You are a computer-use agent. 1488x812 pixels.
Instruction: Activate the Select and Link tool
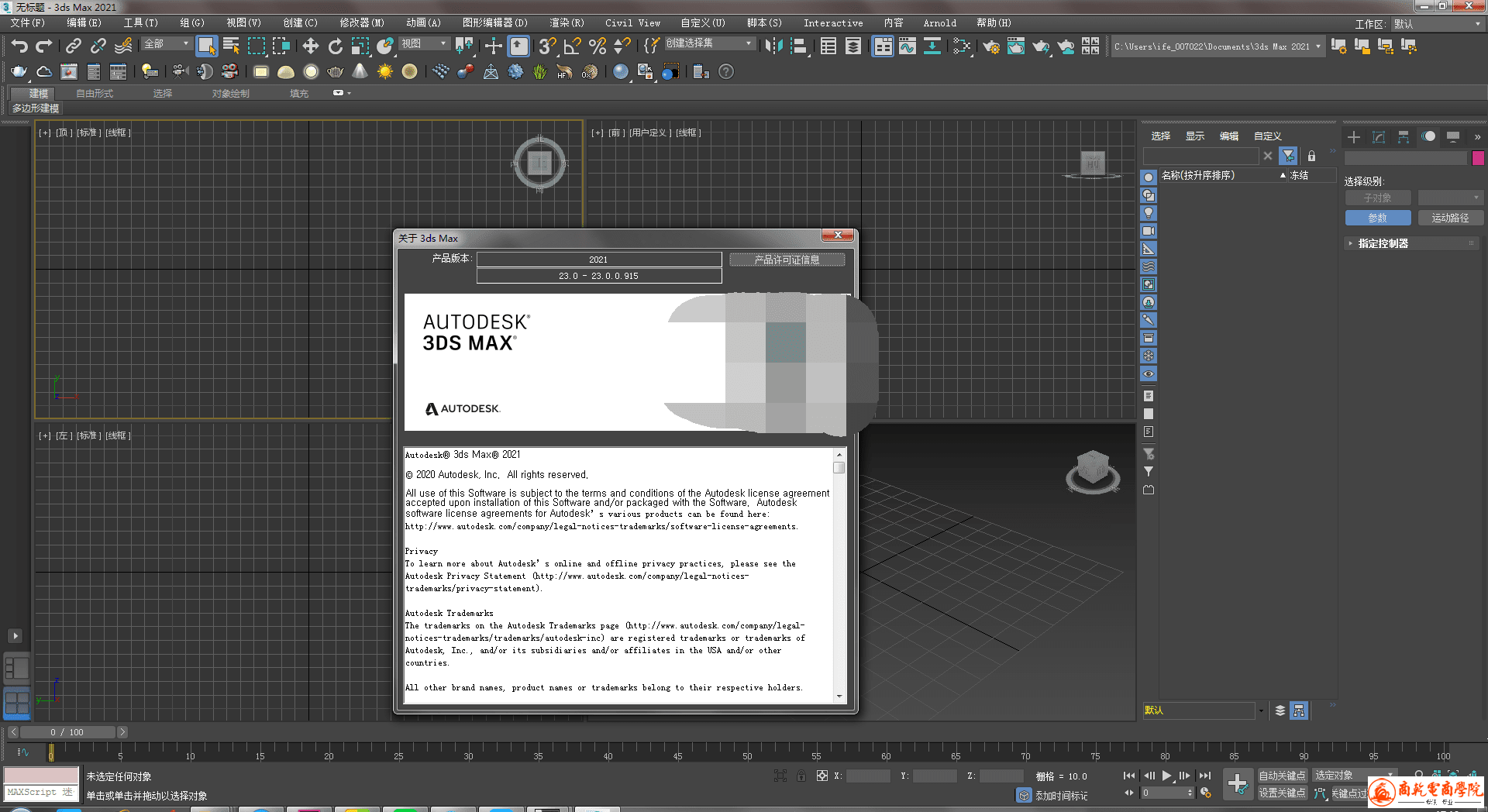tap(74, 46)
